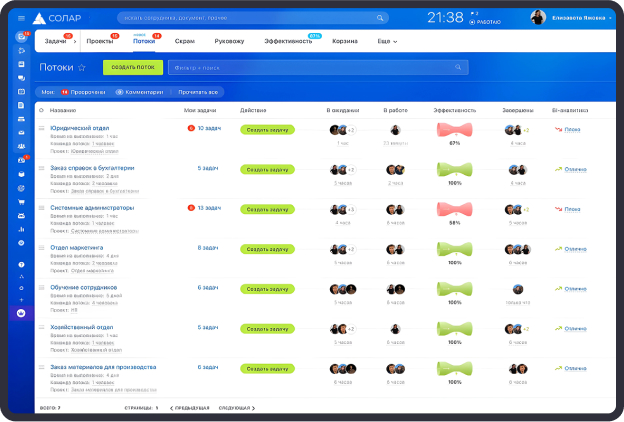Click Создать задачу in Юридический отдел row

267,130
